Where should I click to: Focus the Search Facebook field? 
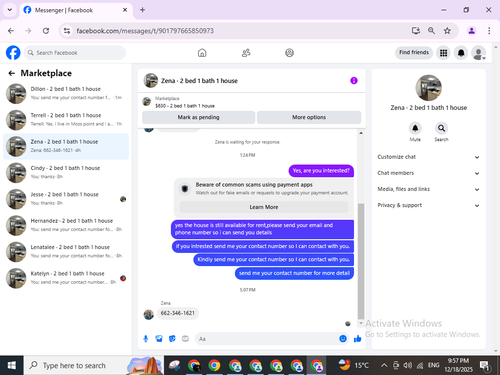coord(75,53)
